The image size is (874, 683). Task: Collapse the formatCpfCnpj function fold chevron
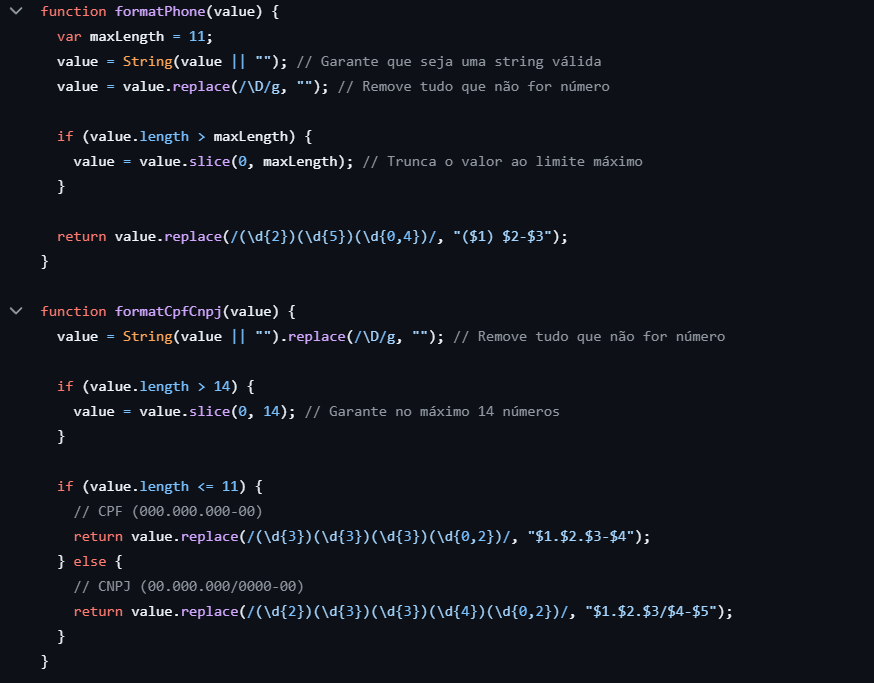click(15, 311)
